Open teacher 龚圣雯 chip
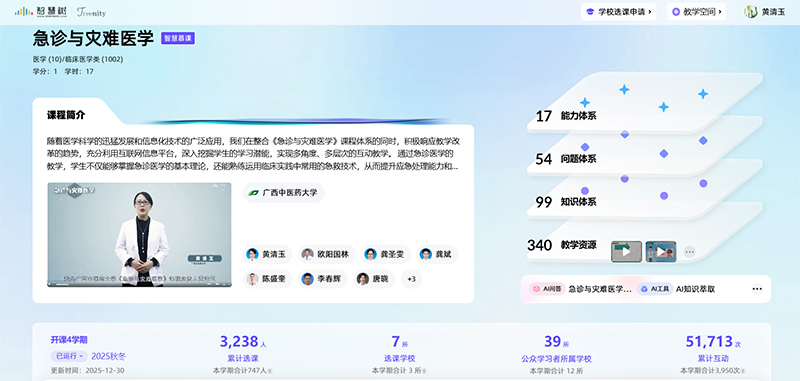The image size is (800, 381). tap(386, 254)
